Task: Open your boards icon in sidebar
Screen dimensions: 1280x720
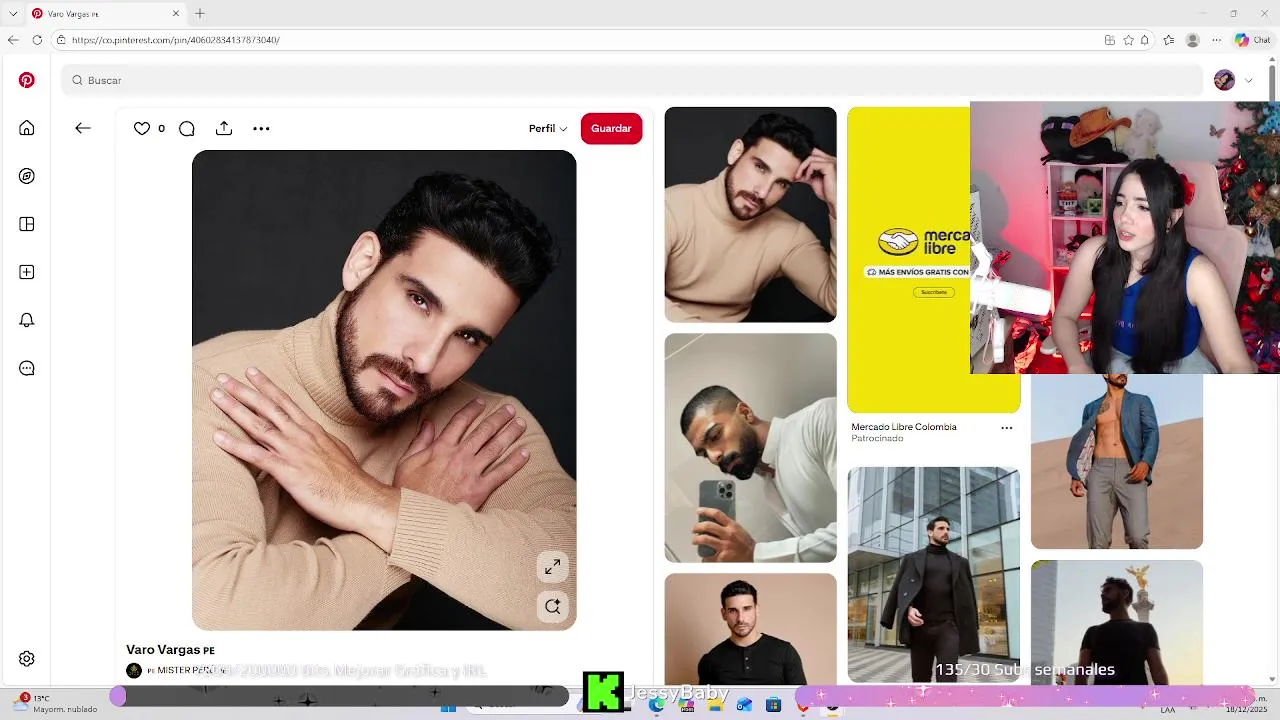Action: [x=27, y=224]
